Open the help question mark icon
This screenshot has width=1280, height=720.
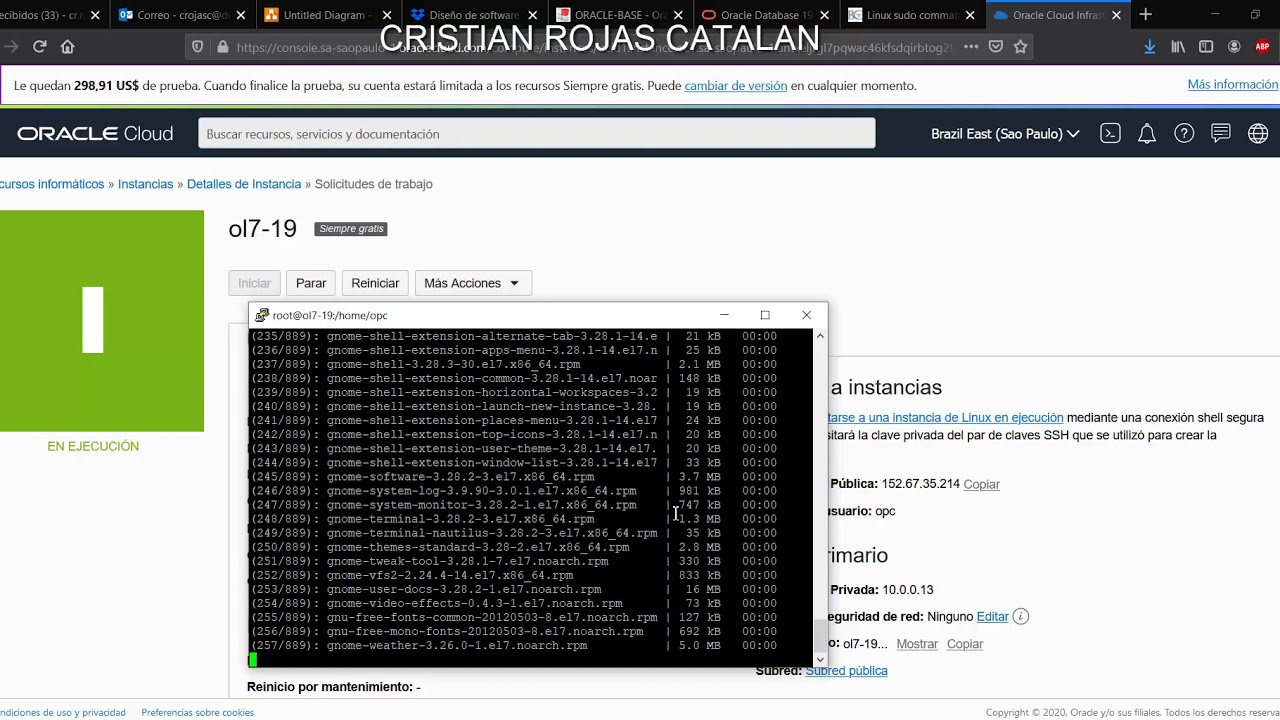click(x=1184, y=133)
